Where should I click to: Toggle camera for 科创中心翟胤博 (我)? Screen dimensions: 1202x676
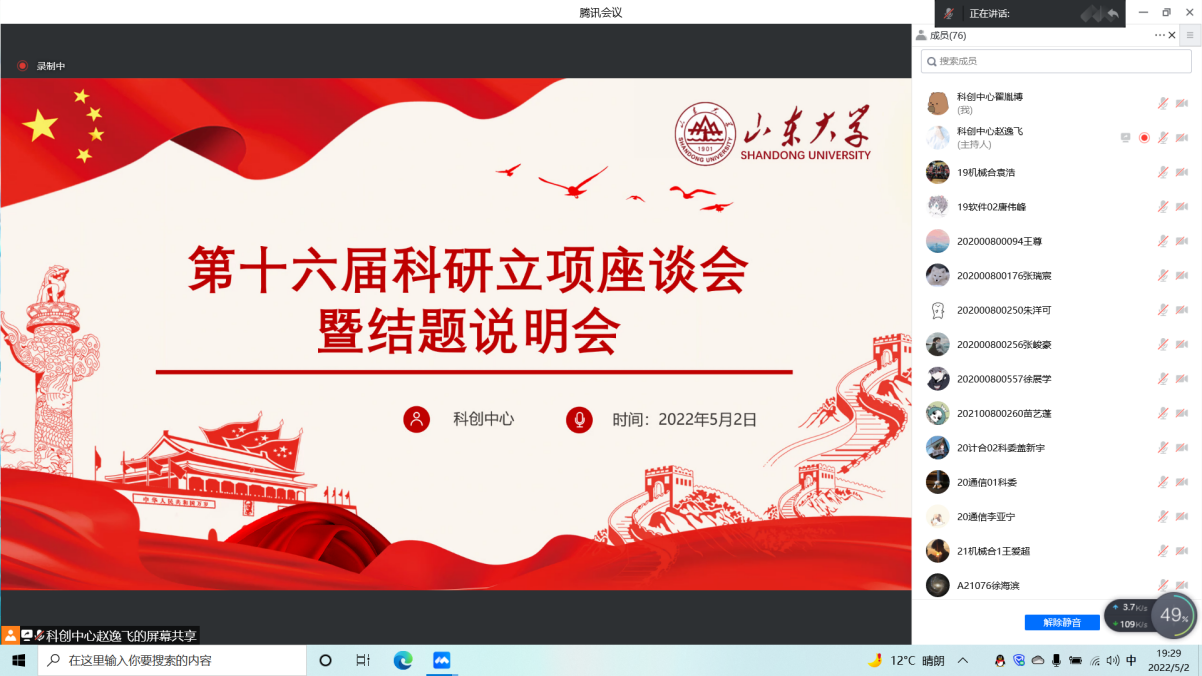click(1181, 103)
